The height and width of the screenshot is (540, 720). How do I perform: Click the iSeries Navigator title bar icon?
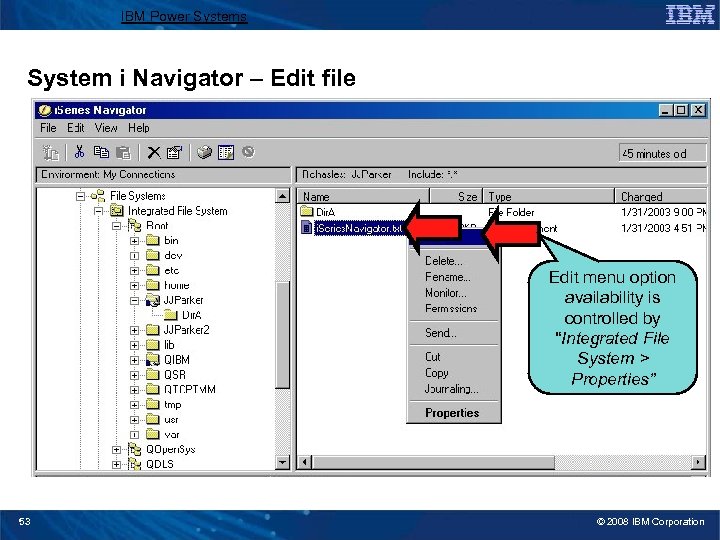pyautogui.click(x=45, y=110)
